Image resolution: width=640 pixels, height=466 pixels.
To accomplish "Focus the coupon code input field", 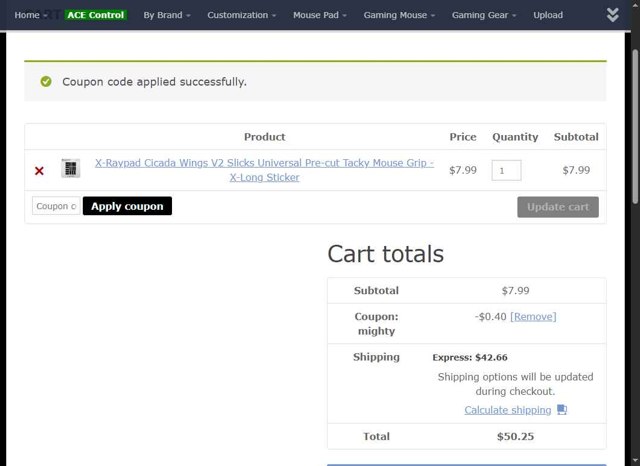I will 56,206.
